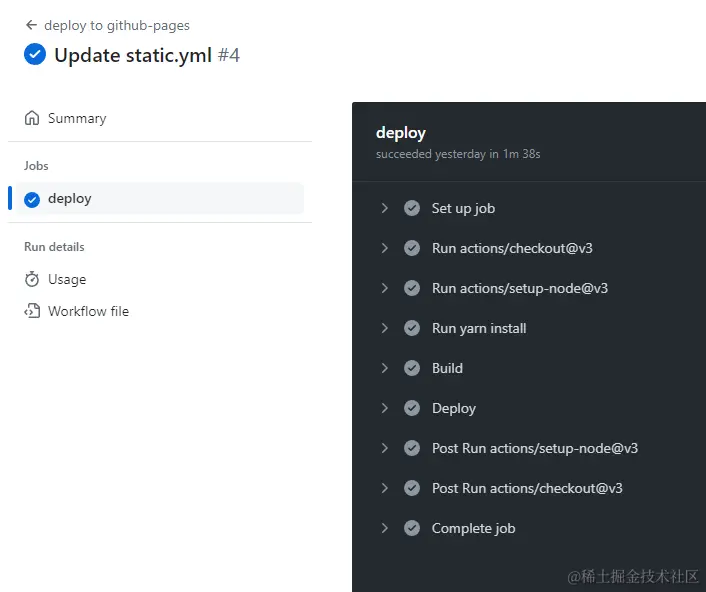Expand the Run actions/setup-node@v3 step chevron
This screenshot has width=706, height=592.
pyautogui.click(x=385, y=288)
